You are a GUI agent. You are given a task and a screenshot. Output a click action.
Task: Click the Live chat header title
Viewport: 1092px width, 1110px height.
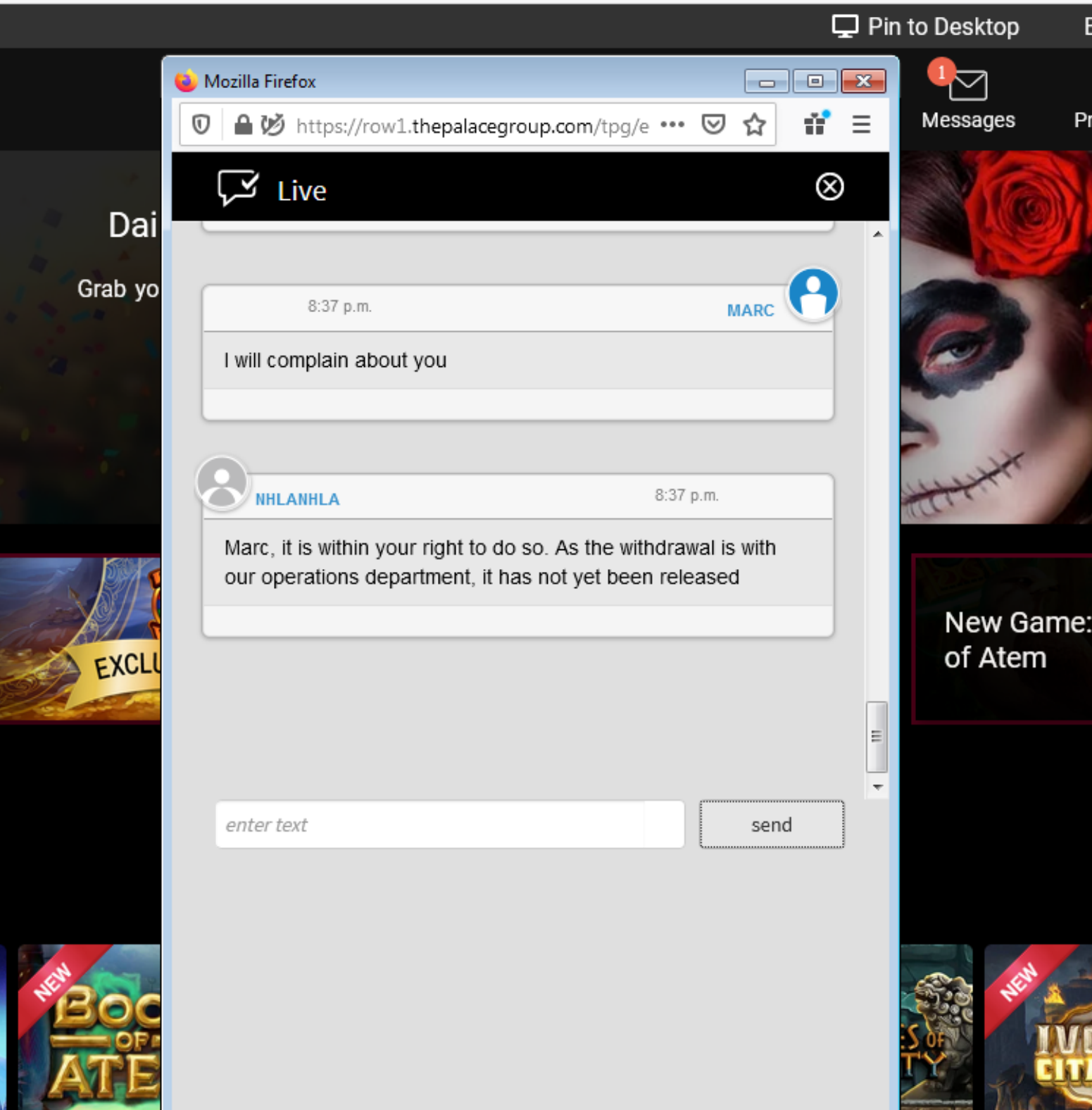pos(301,191)
